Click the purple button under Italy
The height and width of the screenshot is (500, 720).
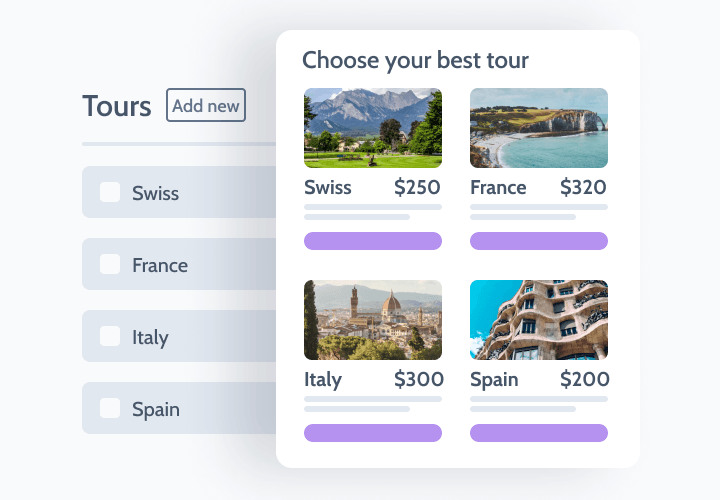[x=372, y=433]
